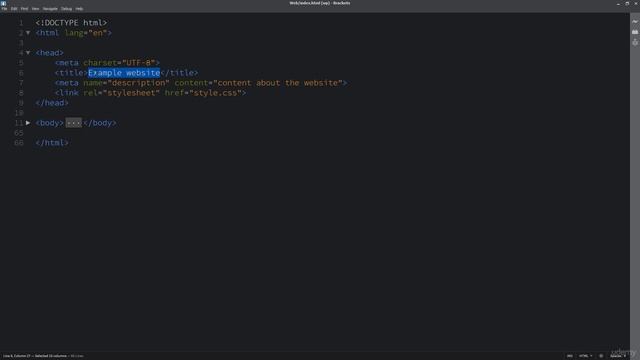Image resolution: width=640 pixels, height=360 pixels.
Task: Click line number 66 in gutter
Action: pos(19,143)
